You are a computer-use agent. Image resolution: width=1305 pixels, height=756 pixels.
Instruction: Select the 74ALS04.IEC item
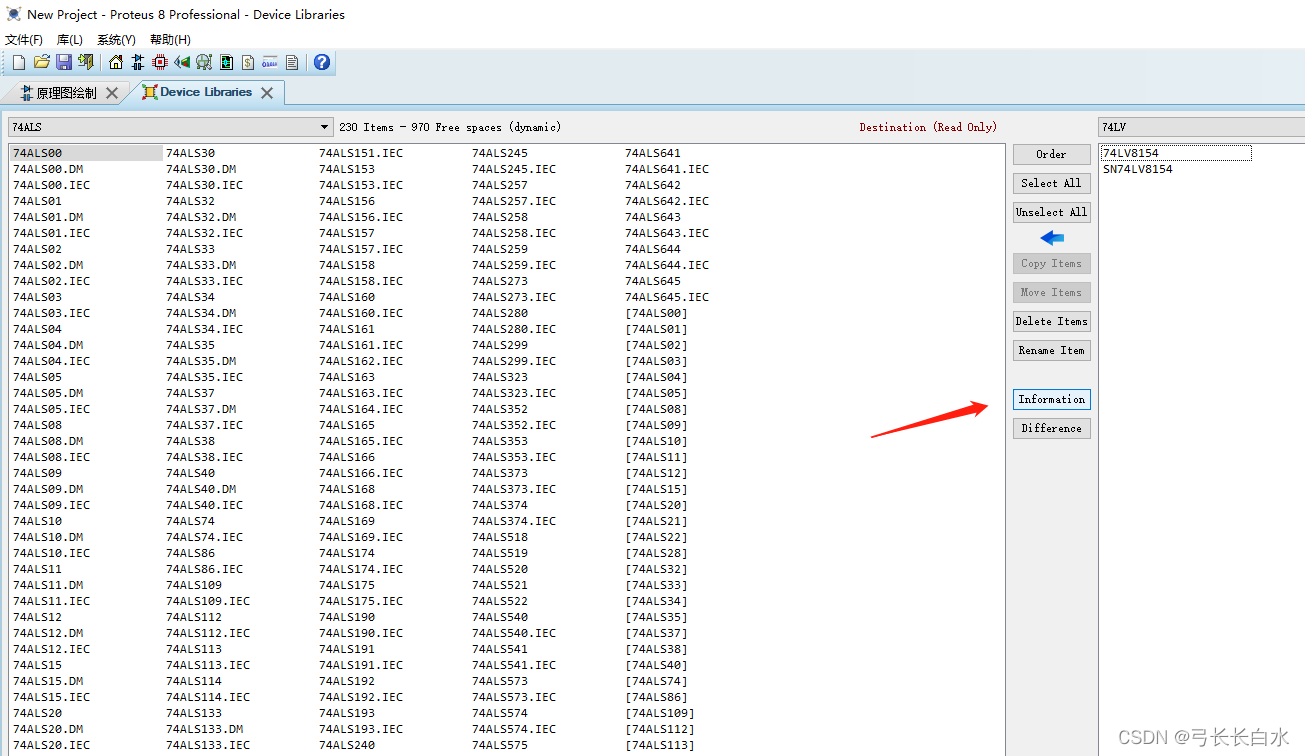click(51, 361)
